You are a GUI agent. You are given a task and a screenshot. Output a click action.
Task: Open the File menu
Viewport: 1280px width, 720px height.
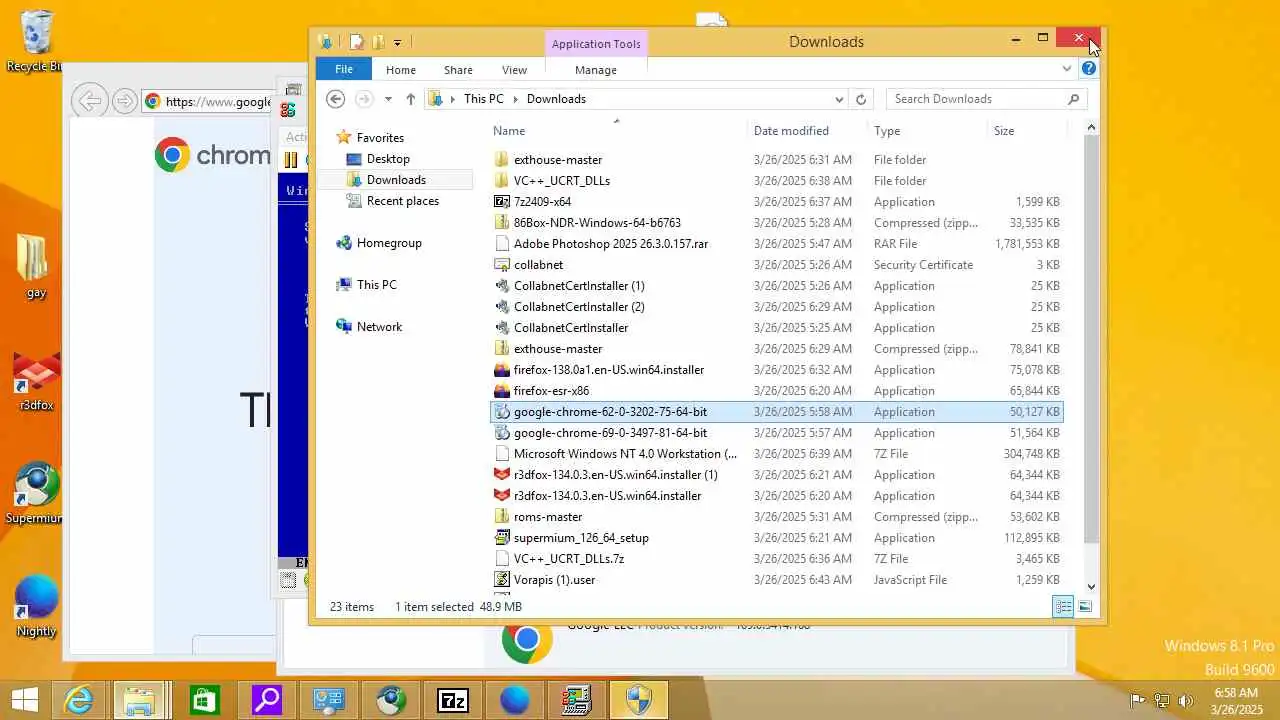click(x=343, y=69)
